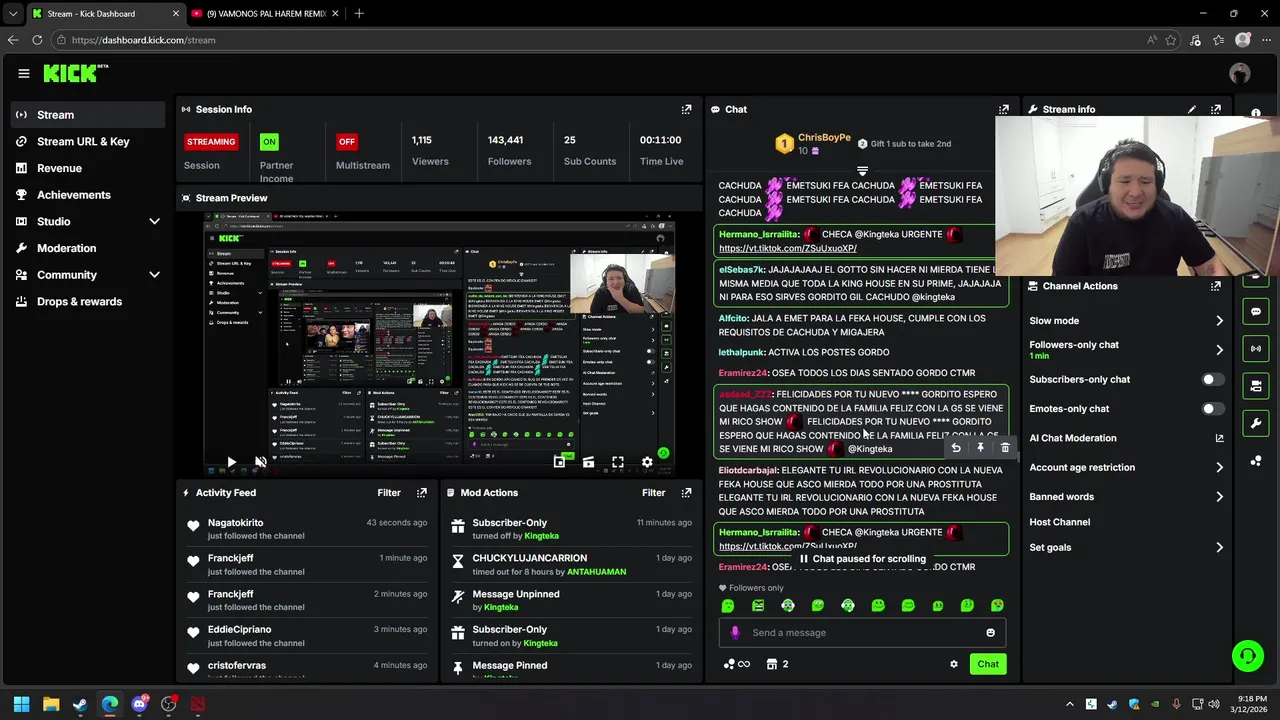Open Drops & rewards in sidebar
Image resolution: width=1280 pixels, height=720 pixels.
click(x=88, y=302)
